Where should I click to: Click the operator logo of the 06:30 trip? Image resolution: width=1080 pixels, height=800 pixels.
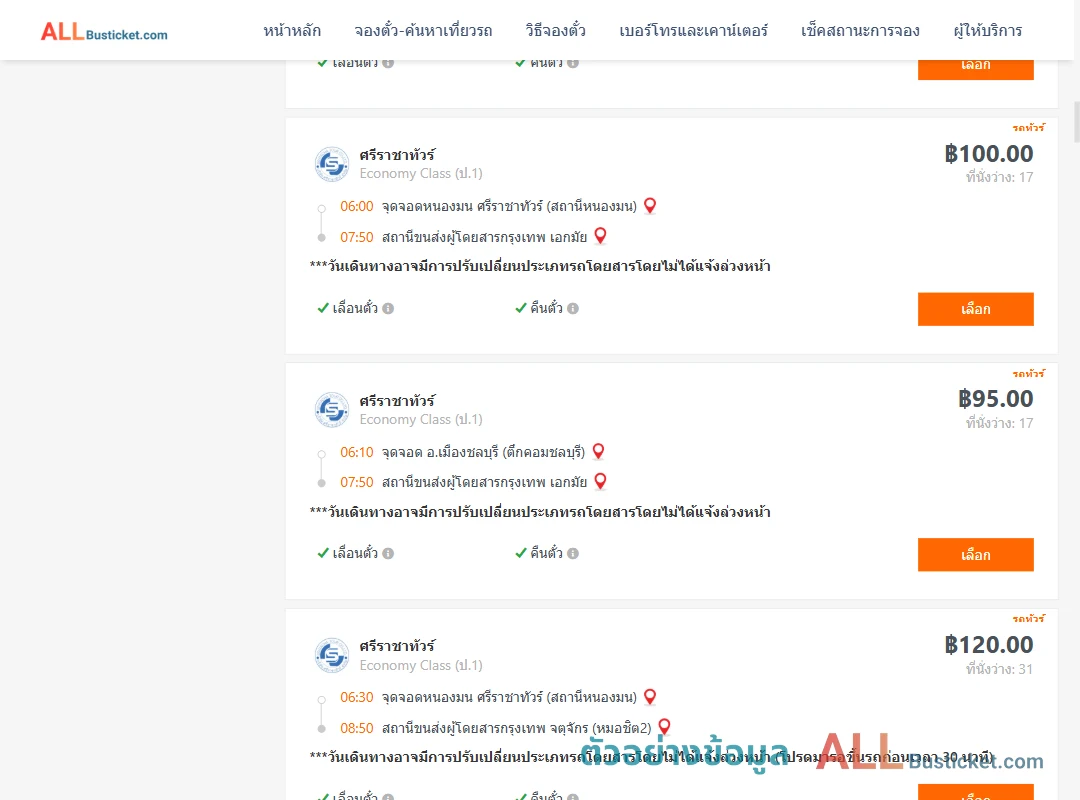pos(332,655)
